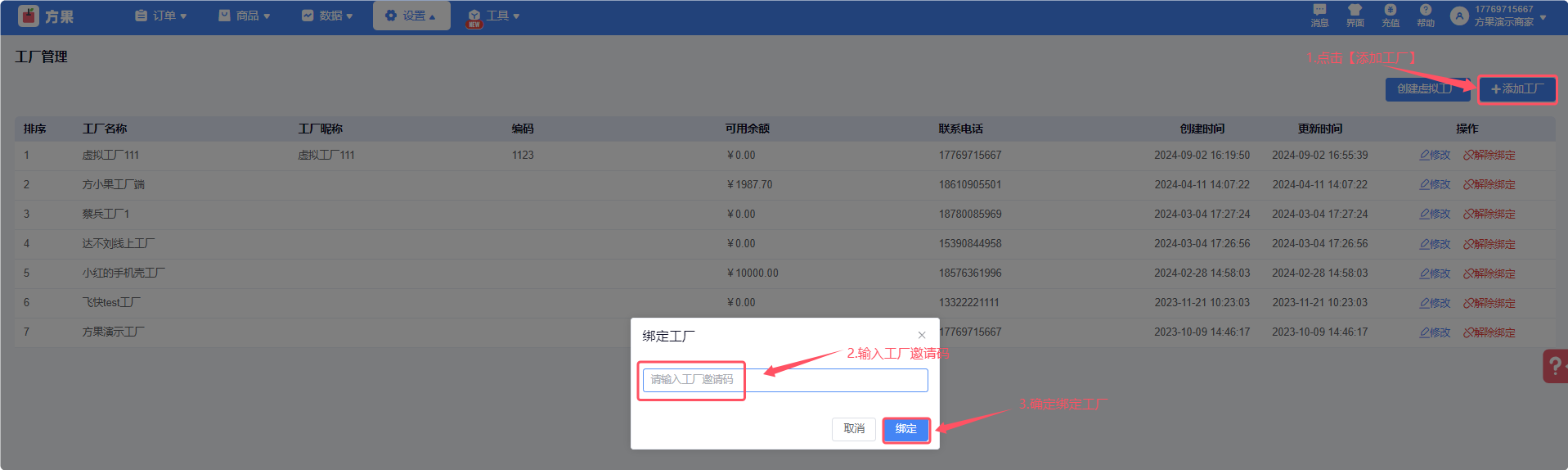Click 解除绑定 for 飞快test工厂
This screenshot has height=470, width=1568.
1489,303
